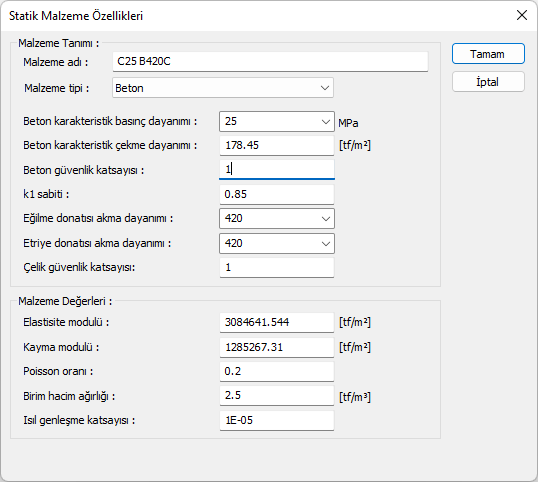
Task: Cancel using the İptal button
Action: (488, 82)
